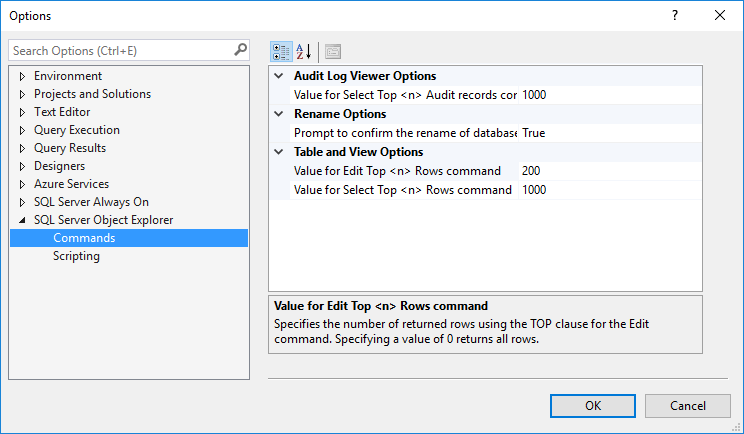Select SQL Server Object Explorer tree item
The height and width of the screenshot is (434, 744).
tap(103, 220)
